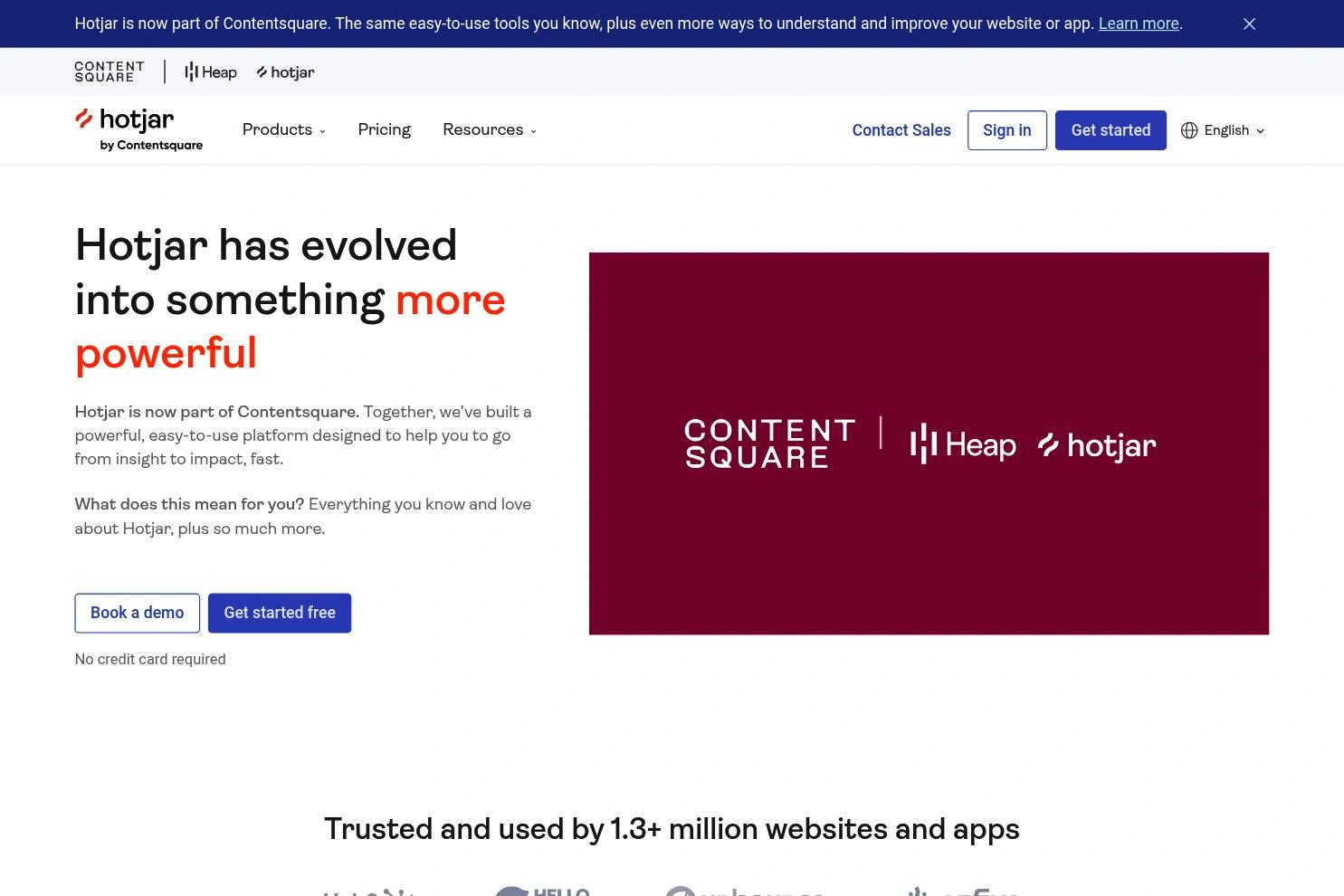Click the hotjar logo in the maroon banner
The width and height of the screenshot is (1344, 896).
tap(1097, 445)
